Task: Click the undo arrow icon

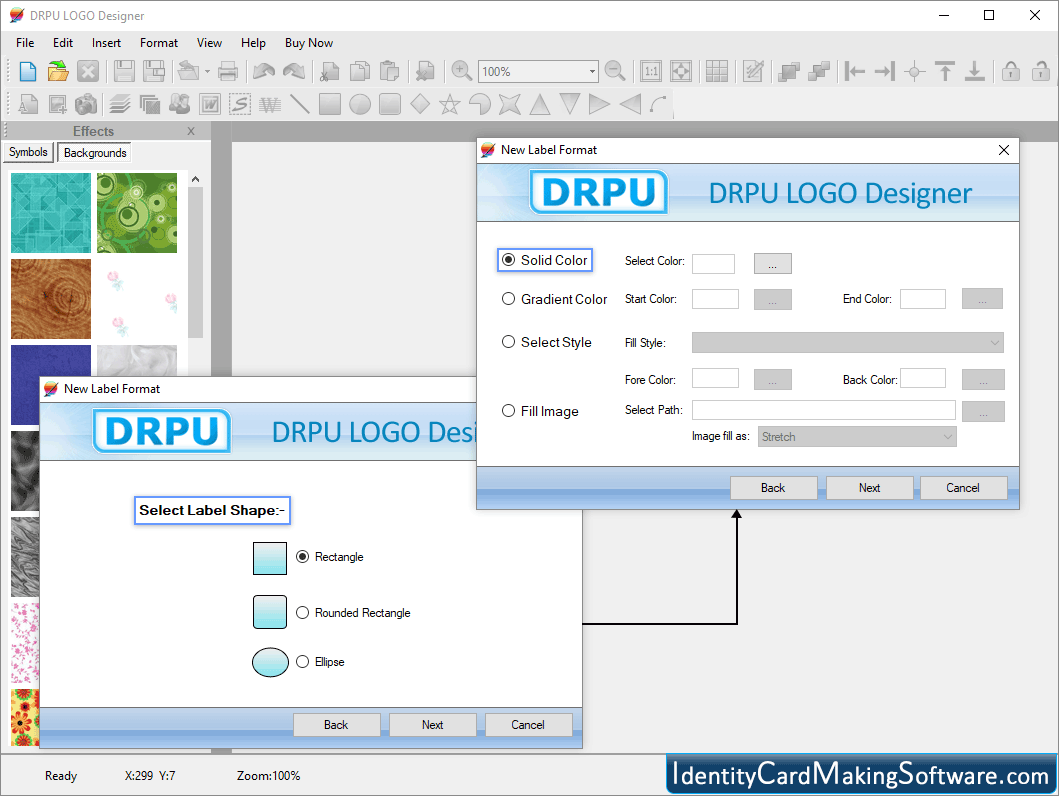Action: [263, 71]
